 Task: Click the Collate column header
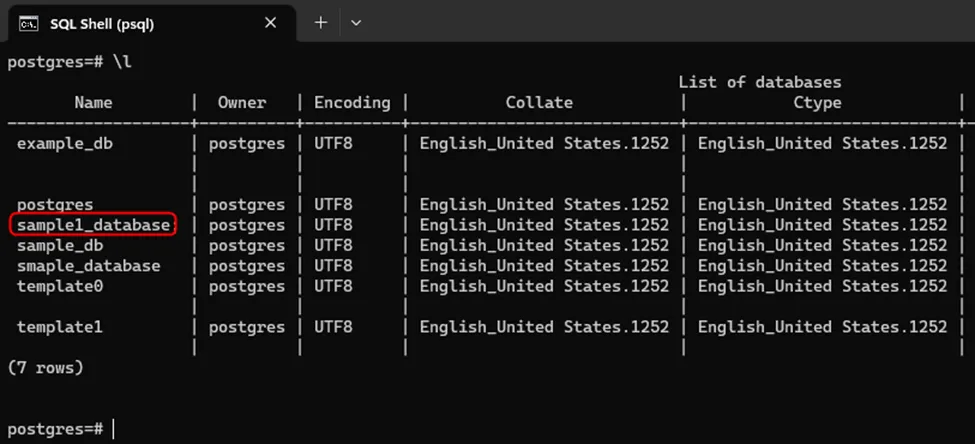pos(539,102)
